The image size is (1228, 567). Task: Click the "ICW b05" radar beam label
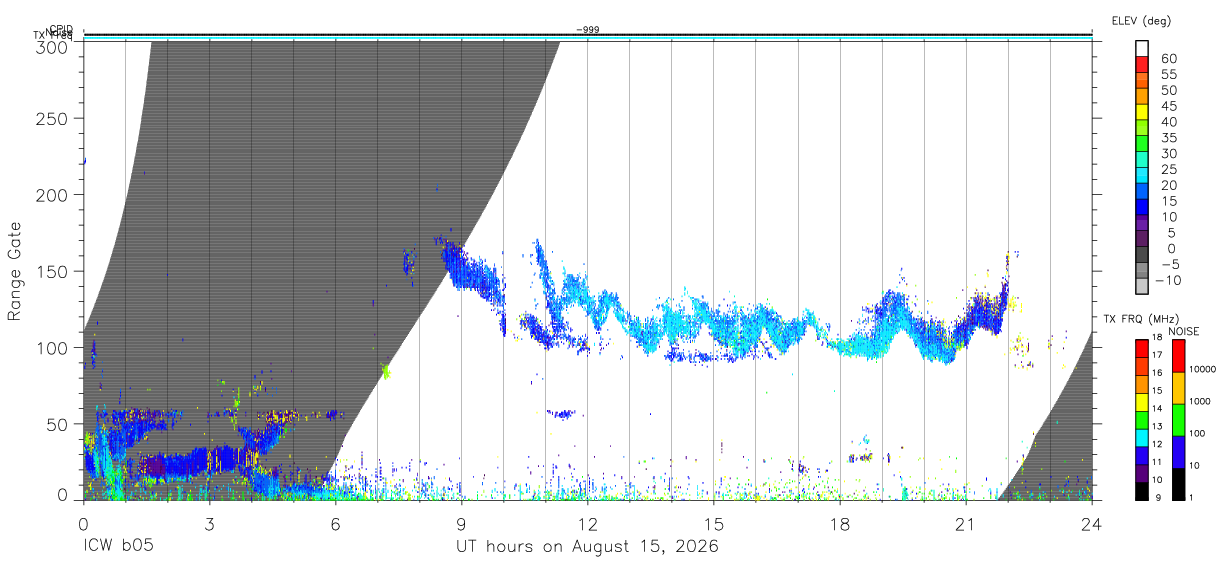click(x=117, y=547)
